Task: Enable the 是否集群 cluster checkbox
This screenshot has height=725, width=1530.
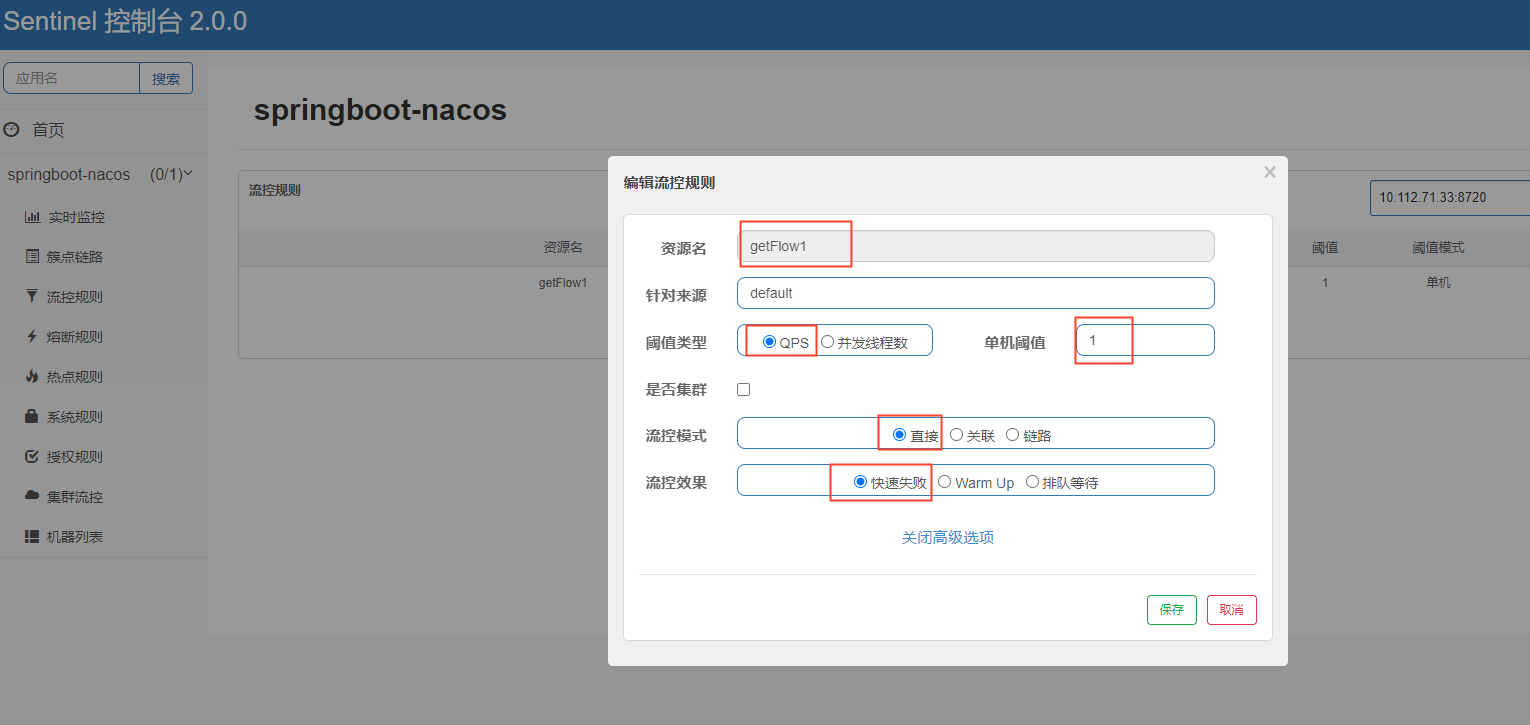Action: (744, 389)
